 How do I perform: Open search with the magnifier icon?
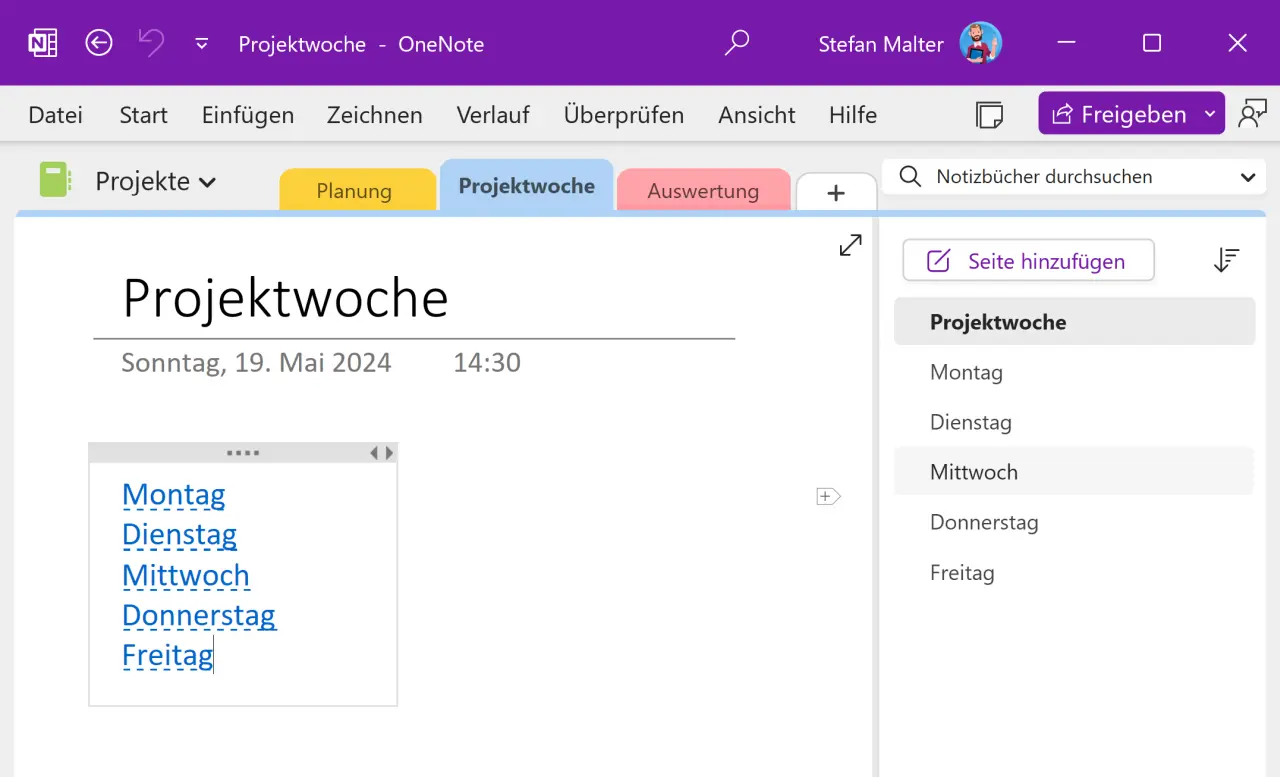[737, 43]
